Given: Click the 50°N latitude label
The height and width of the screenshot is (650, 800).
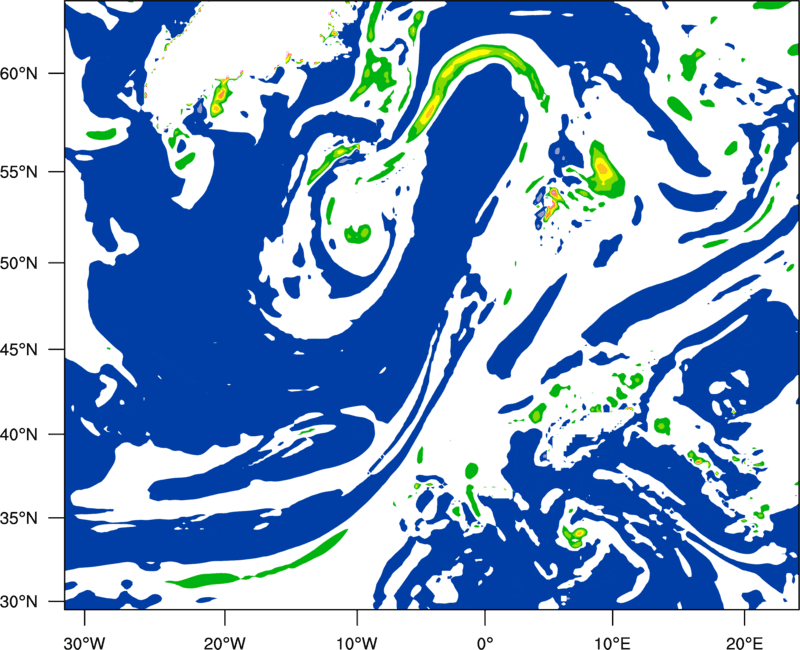Looking at the screenshot, I should pyautogui.click(x=19, y=264).
